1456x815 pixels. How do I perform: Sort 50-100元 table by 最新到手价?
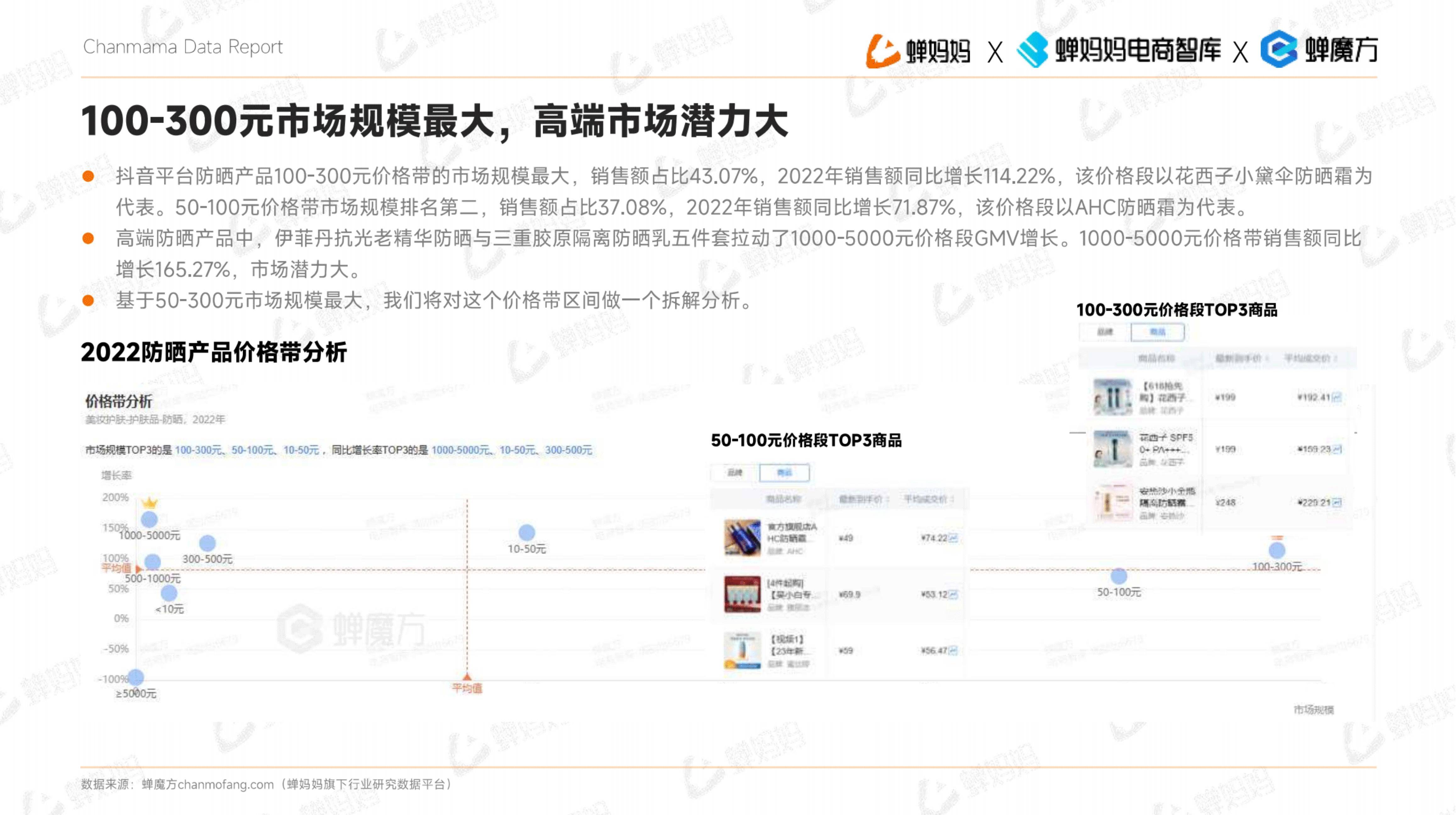point(864,499)
